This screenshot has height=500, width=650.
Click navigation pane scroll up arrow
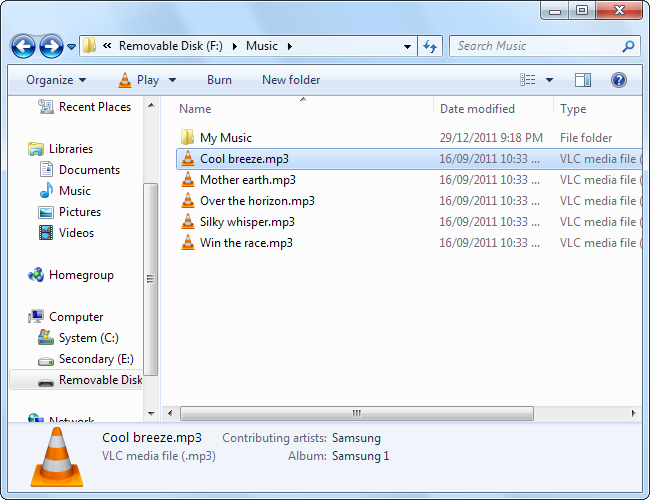pyautogui.click(x=151, y=105)
